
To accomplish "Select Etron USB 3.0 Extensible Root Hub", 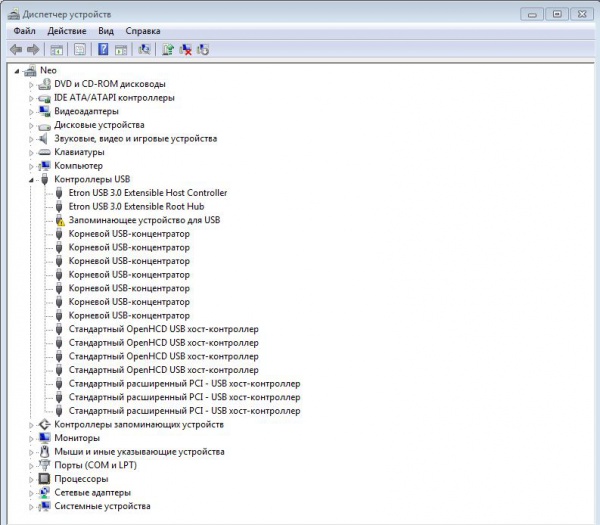I will [x=136, y=207].
